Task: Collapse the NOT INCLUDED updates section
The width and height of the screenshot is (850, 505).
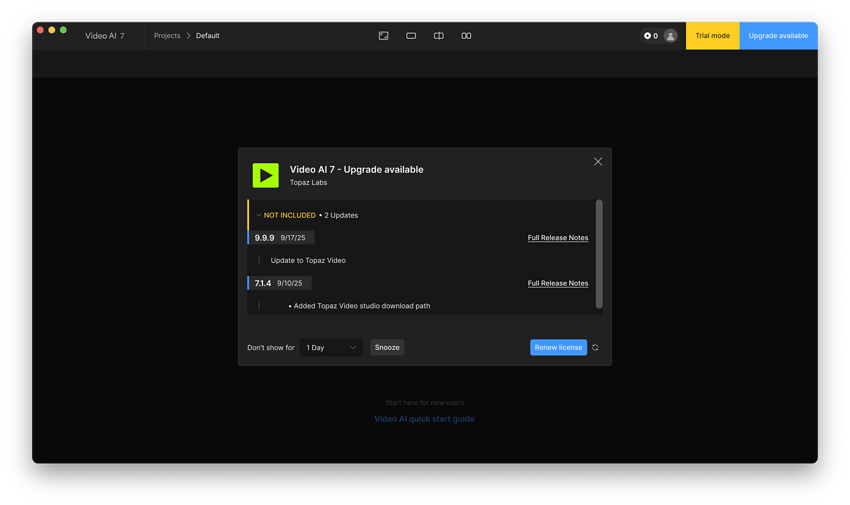Action: (x=259, y=215)
